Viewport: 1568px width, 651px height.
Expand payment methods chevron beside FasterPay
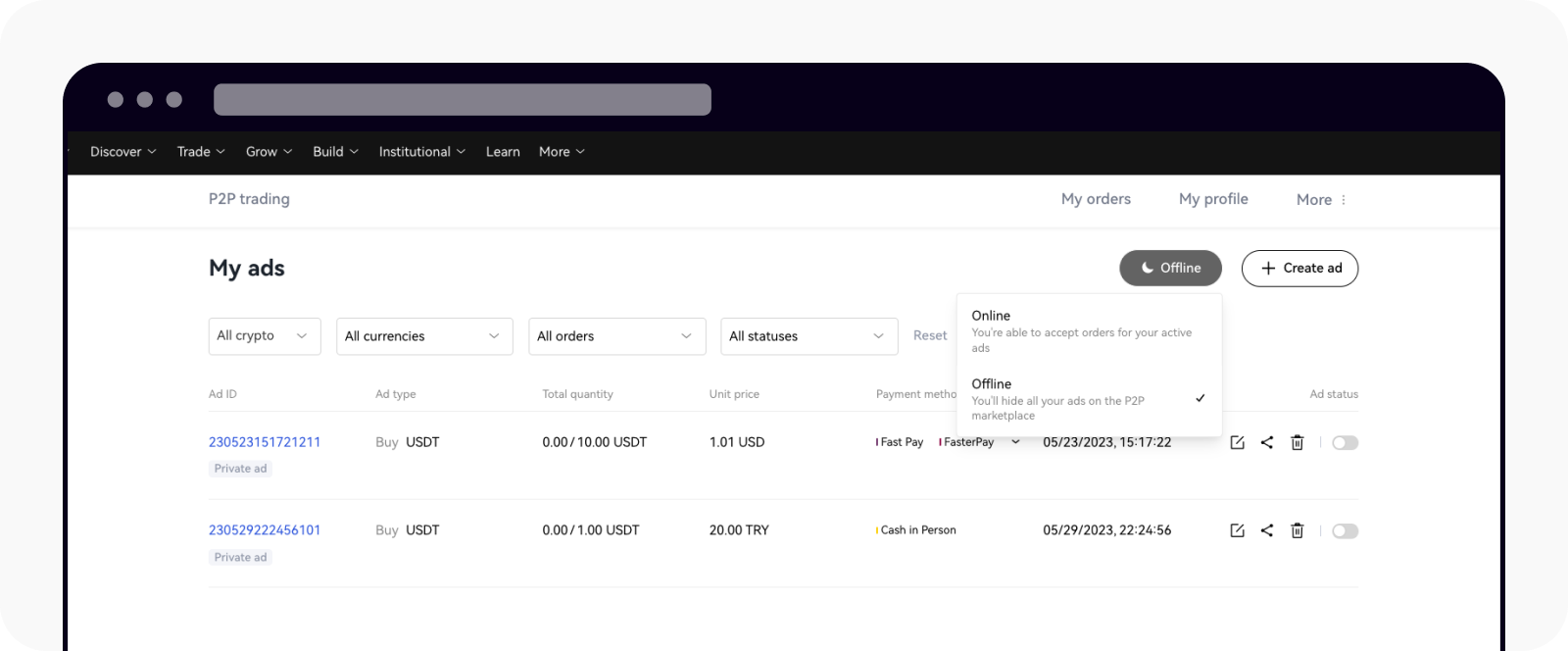coord(1015,442)
